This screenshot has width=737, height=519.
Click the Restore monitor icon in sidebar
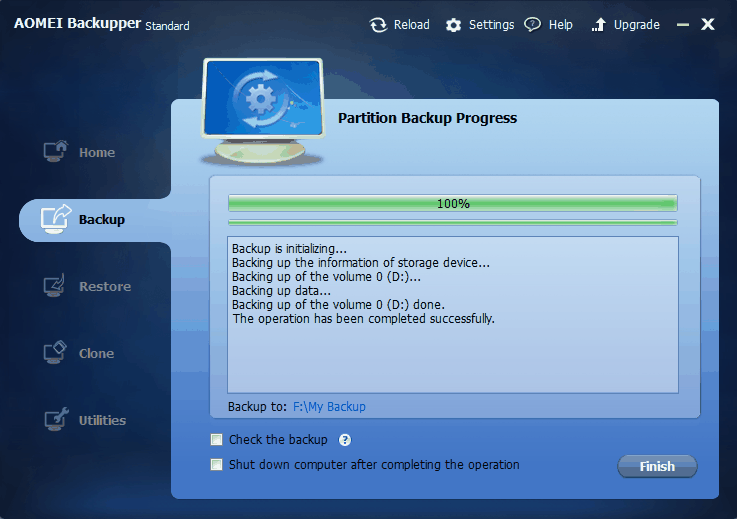pyautogui.click(x=55, y=285)
